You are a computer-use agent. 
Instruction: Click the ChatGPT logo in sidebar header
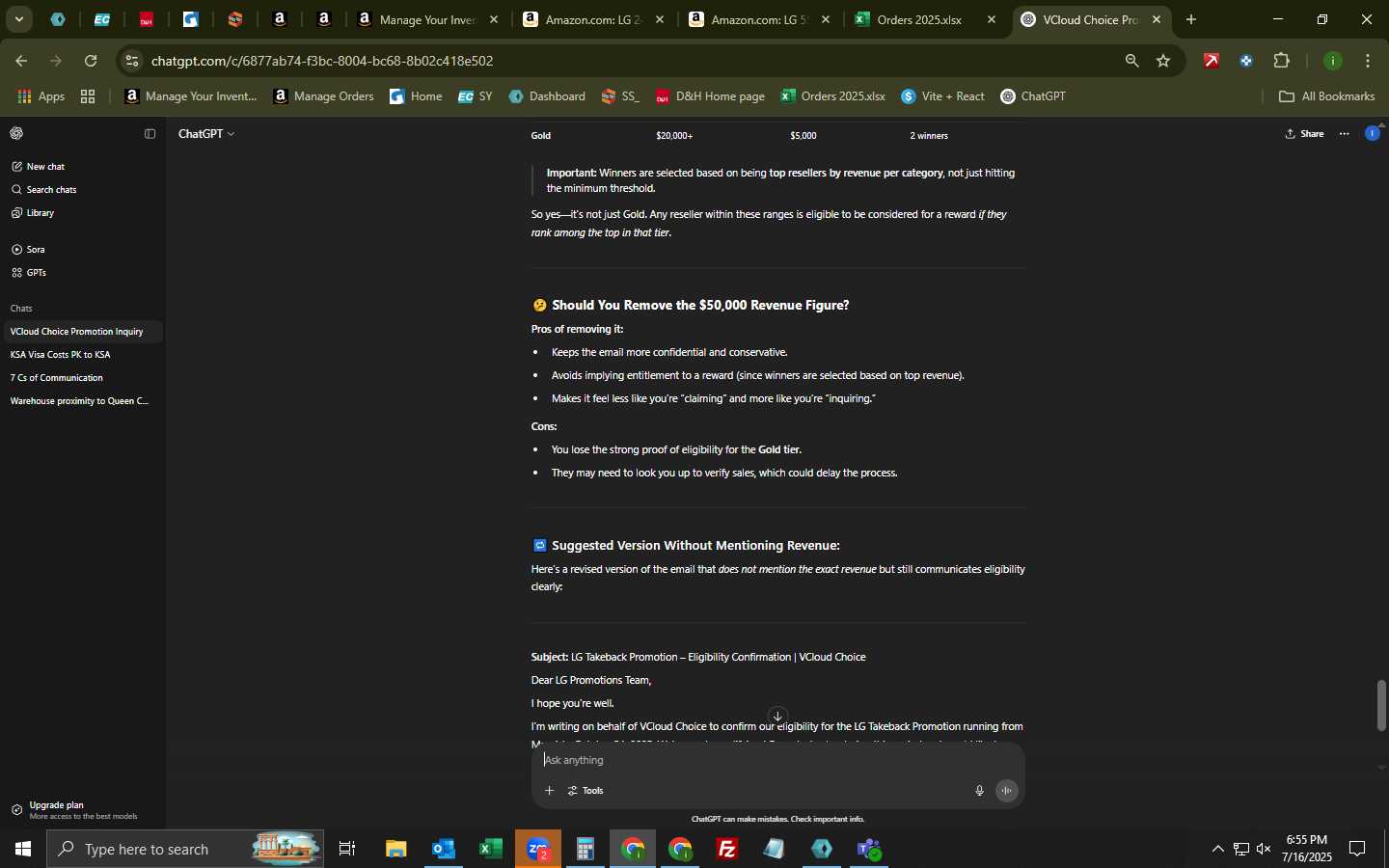(16, 134)
